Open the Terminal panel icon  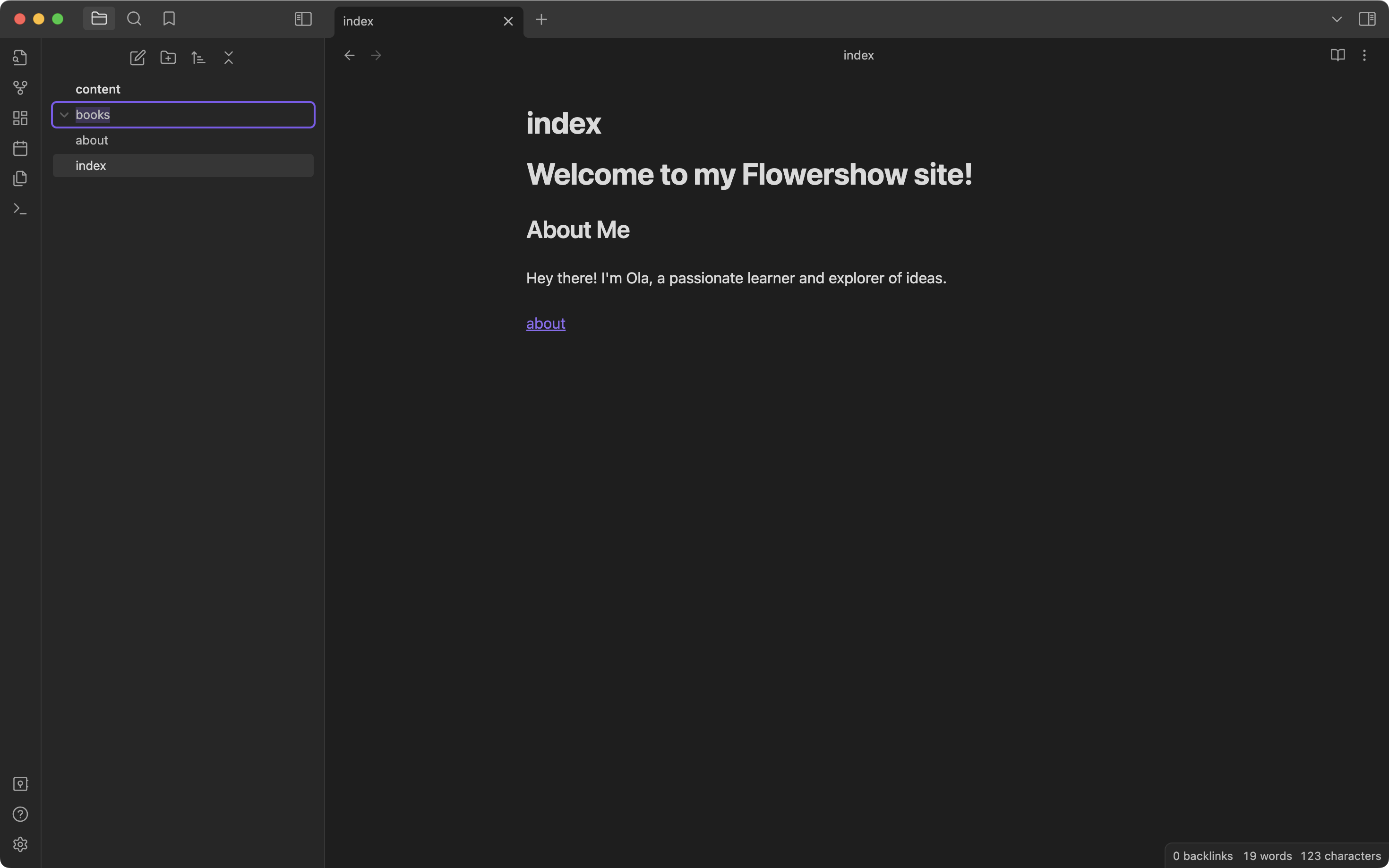tap(20, 209)
